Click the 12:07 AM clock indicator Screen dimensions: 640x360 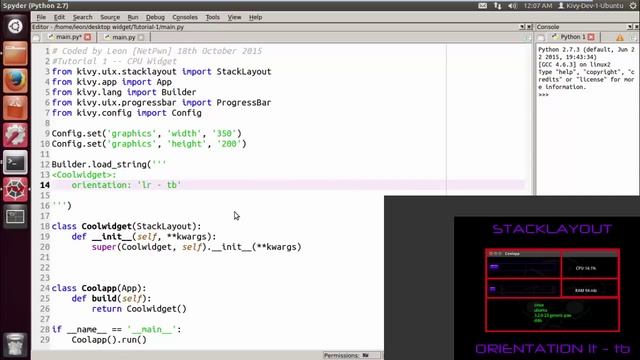538,6
